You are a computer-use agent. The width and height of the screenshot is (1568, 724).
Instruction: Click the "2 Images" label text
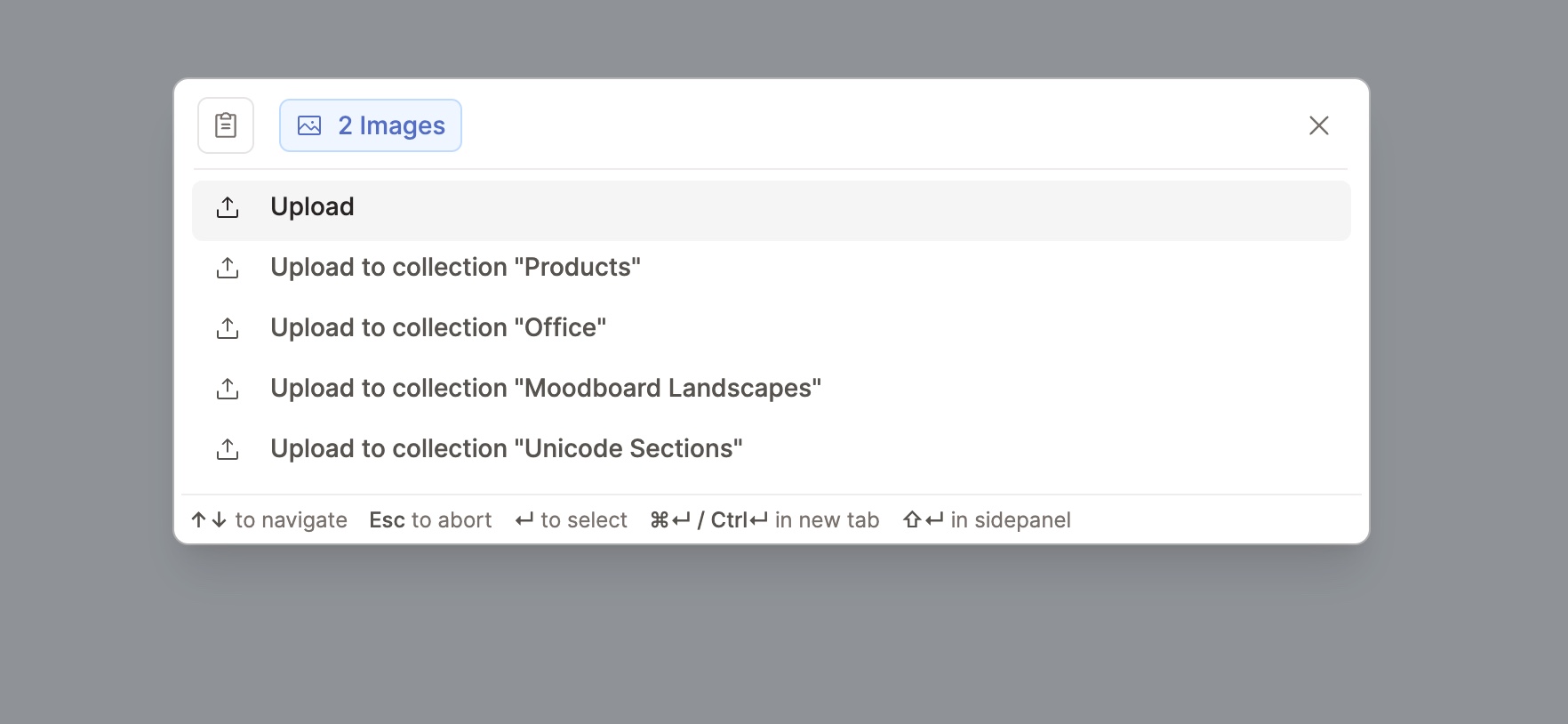pos(391,125)
